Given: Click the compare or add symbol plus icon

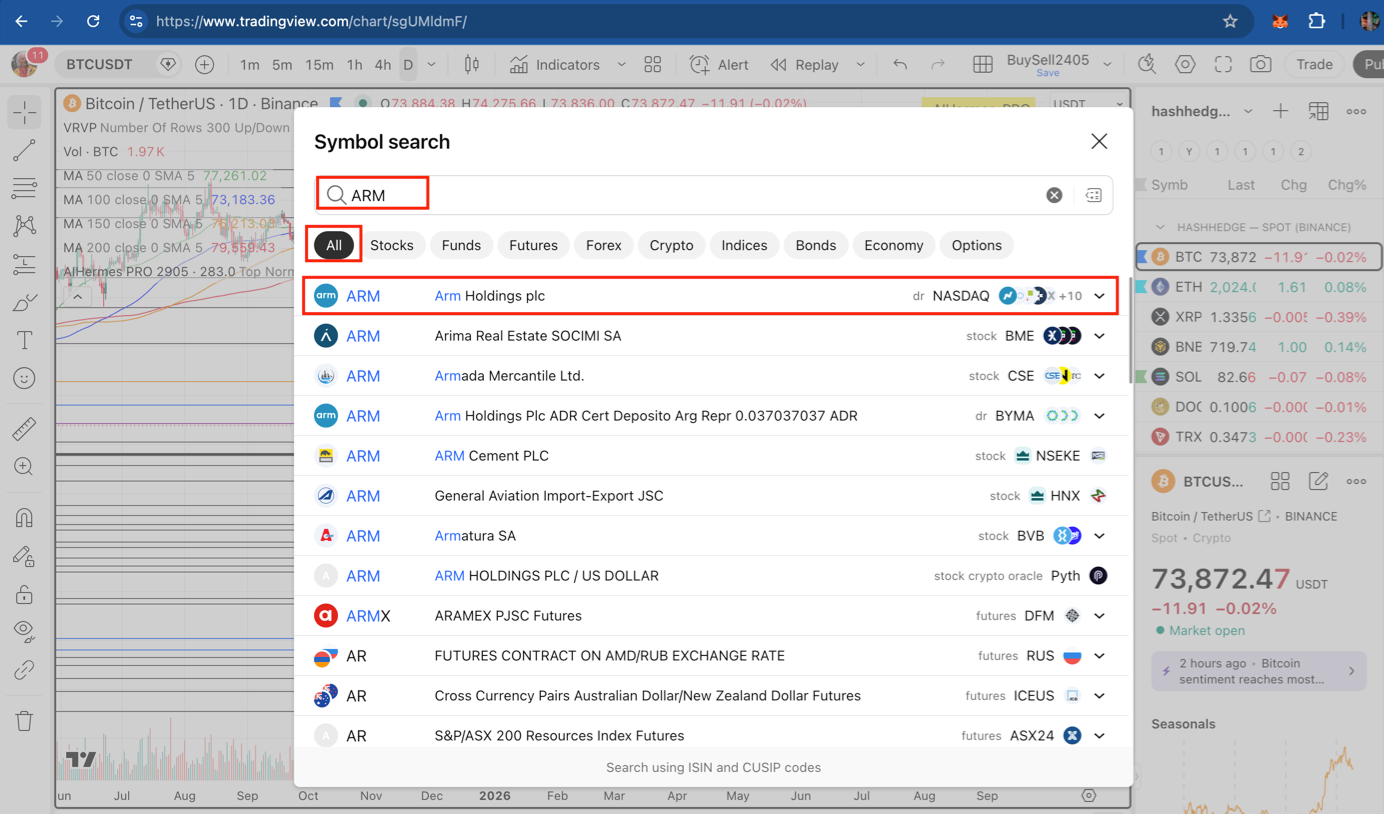Looking at the screenshot, I should (x=204, y=65).
